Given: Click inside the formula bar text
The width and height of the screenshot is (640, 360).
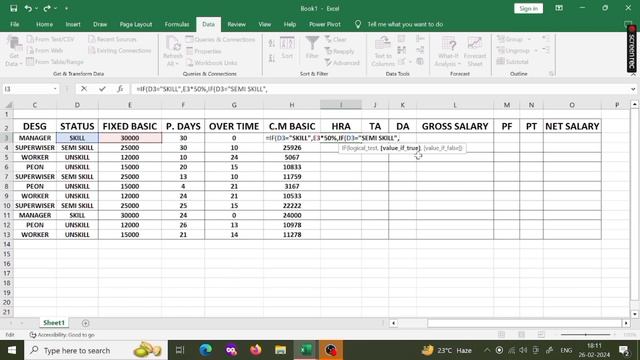Looking at the screenshot, I should [380, 89].
